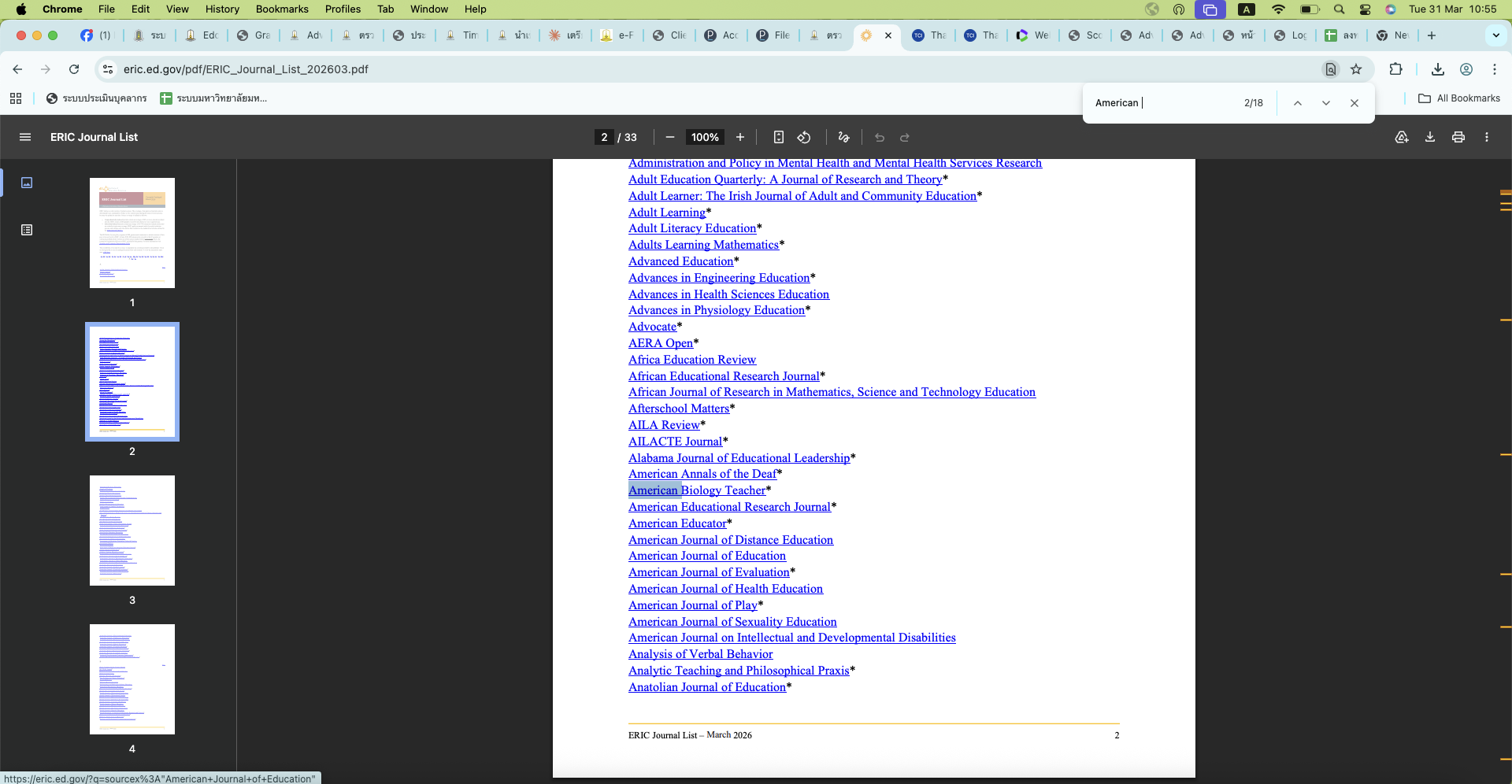
Task: Click the print PDF icon
Action: coord(1458,137)
